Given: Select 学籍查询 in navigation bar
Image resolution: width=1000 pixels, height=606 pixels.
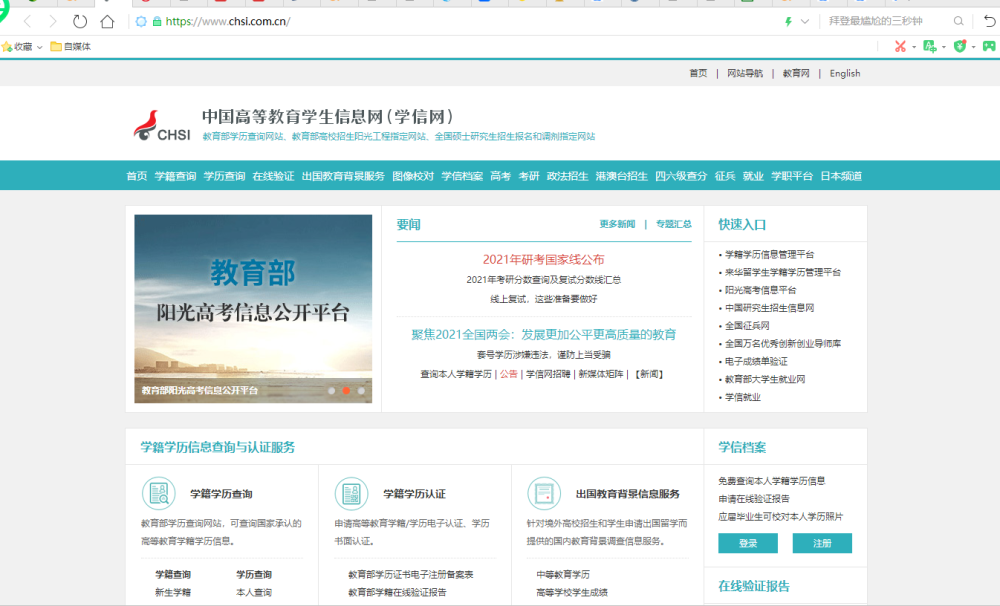Looking at the screenshot, I should click(x=175, y=176).
